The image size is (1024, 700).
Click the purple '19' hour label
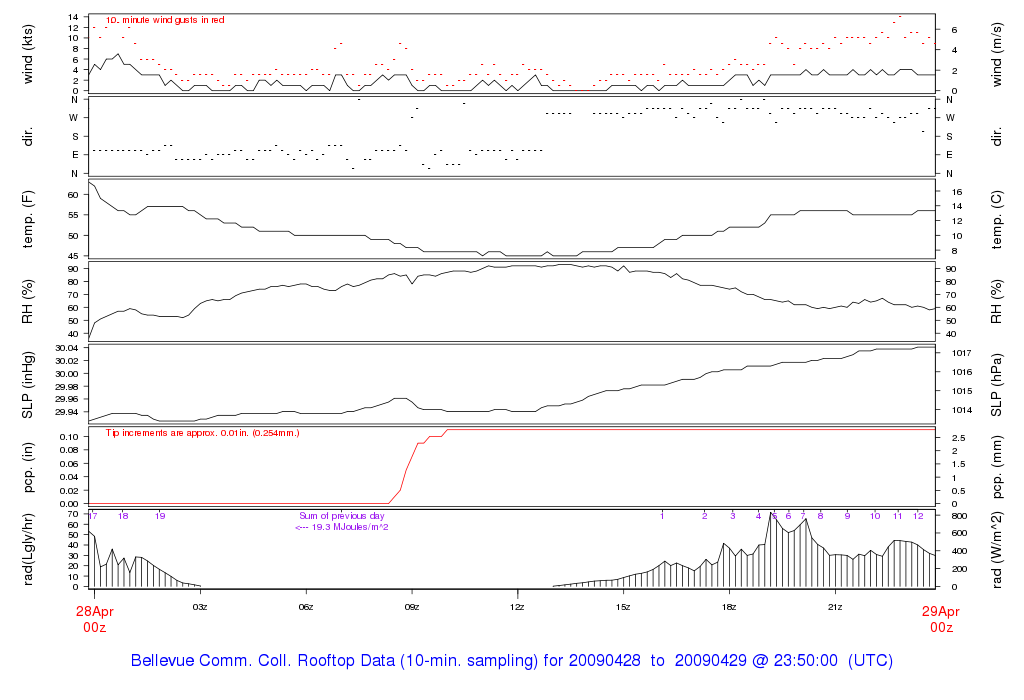160,516
